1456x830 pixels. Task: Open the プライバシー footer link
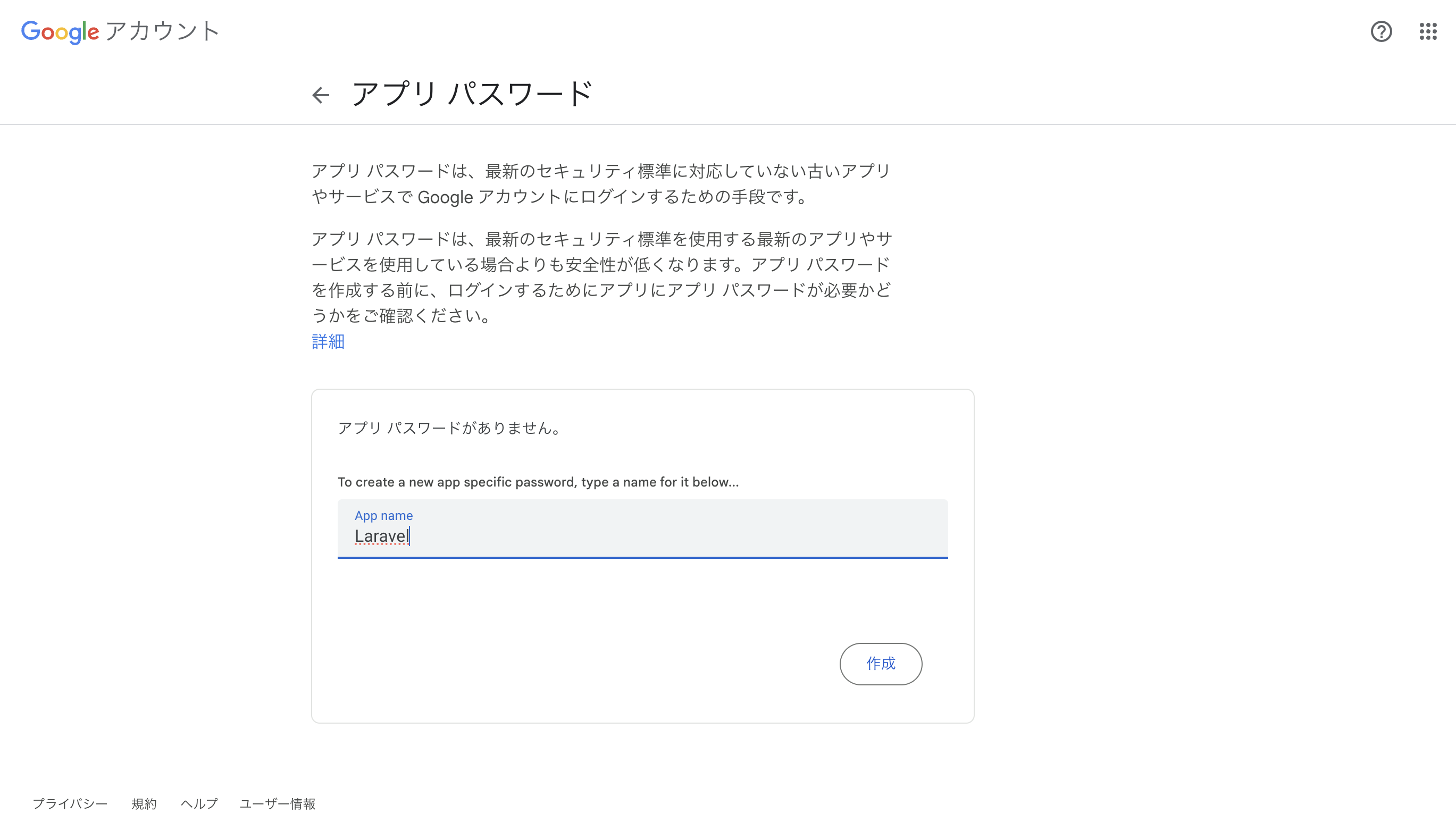coord(70,804)
